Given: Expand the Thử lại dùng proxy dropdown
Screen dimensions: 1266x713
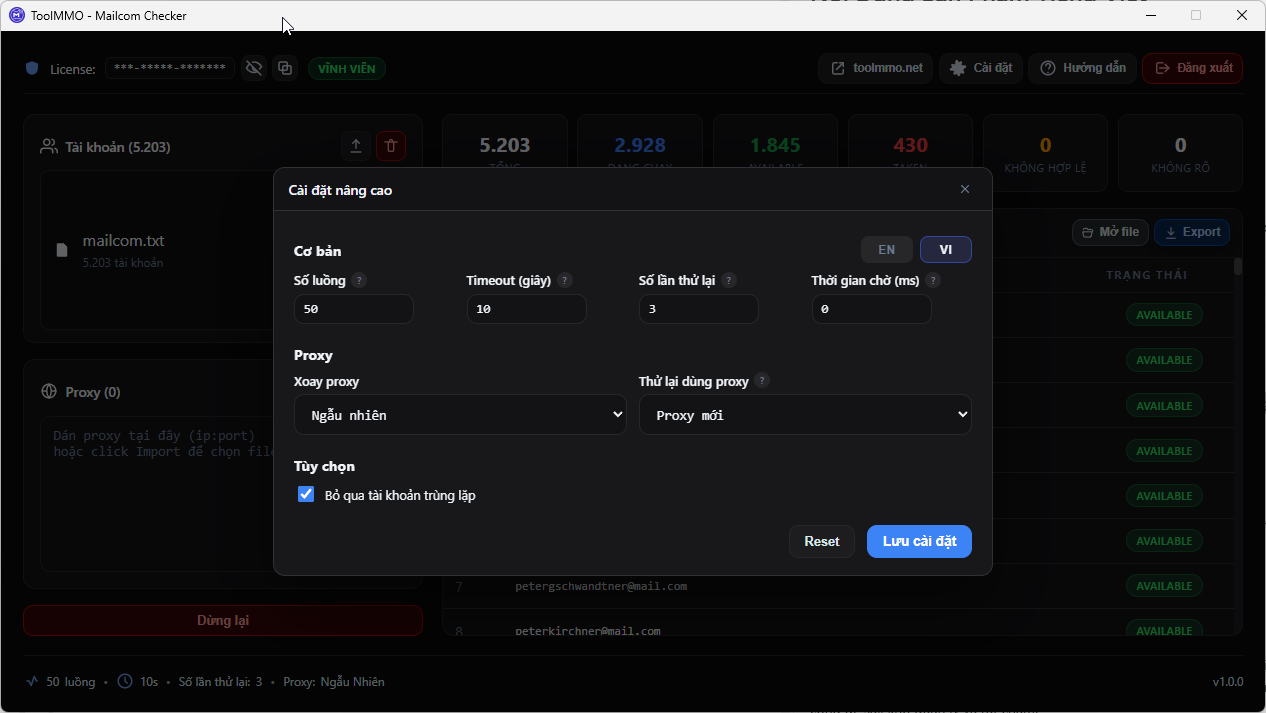Looking at the screenshot, I should (x=805, y=414).
